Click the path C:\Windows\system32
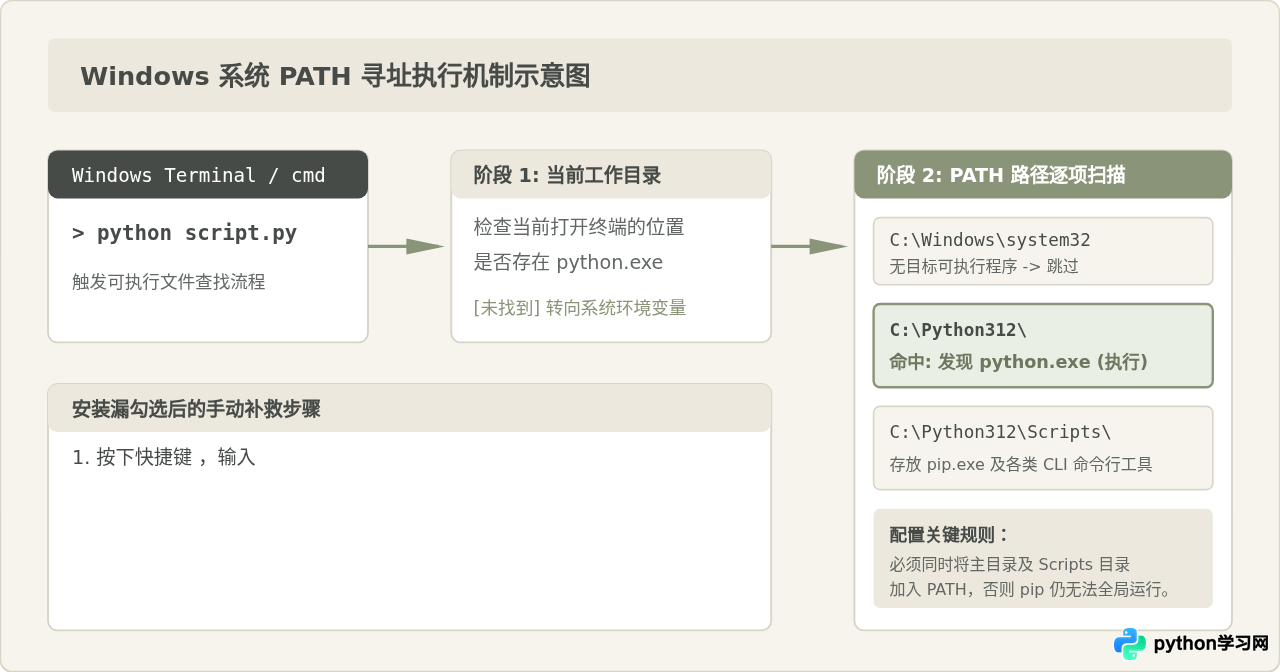 (x=990, y=240)
